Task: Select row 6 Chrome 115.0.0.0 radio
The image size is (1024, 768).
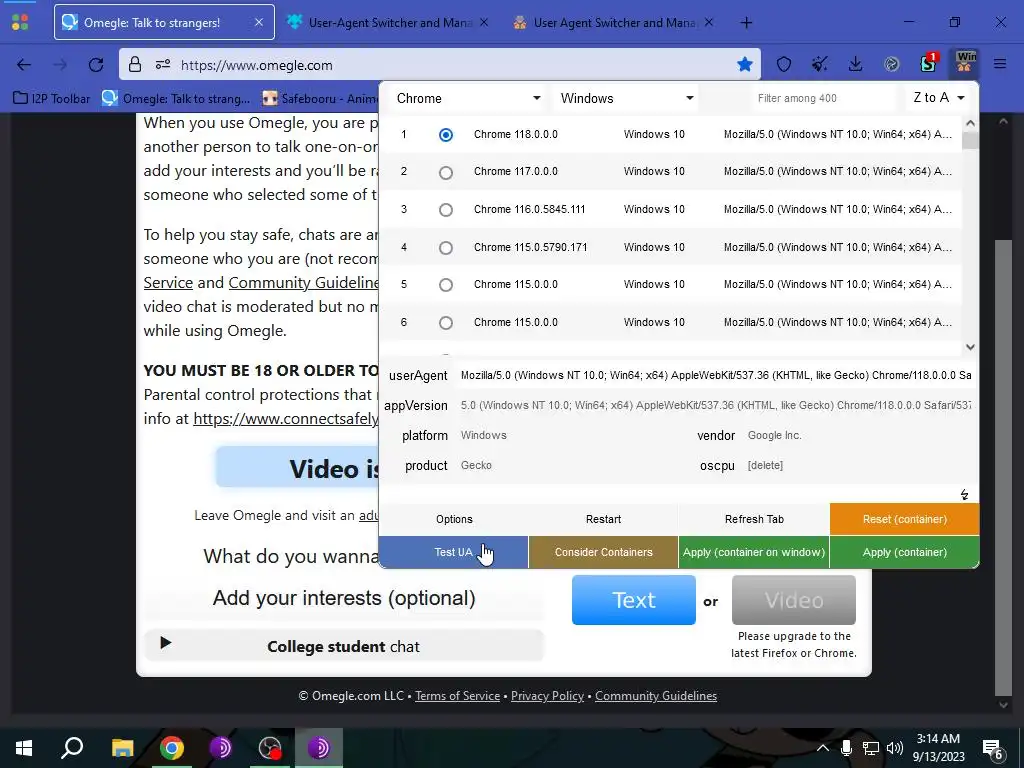Action: [x=445, y=323]
